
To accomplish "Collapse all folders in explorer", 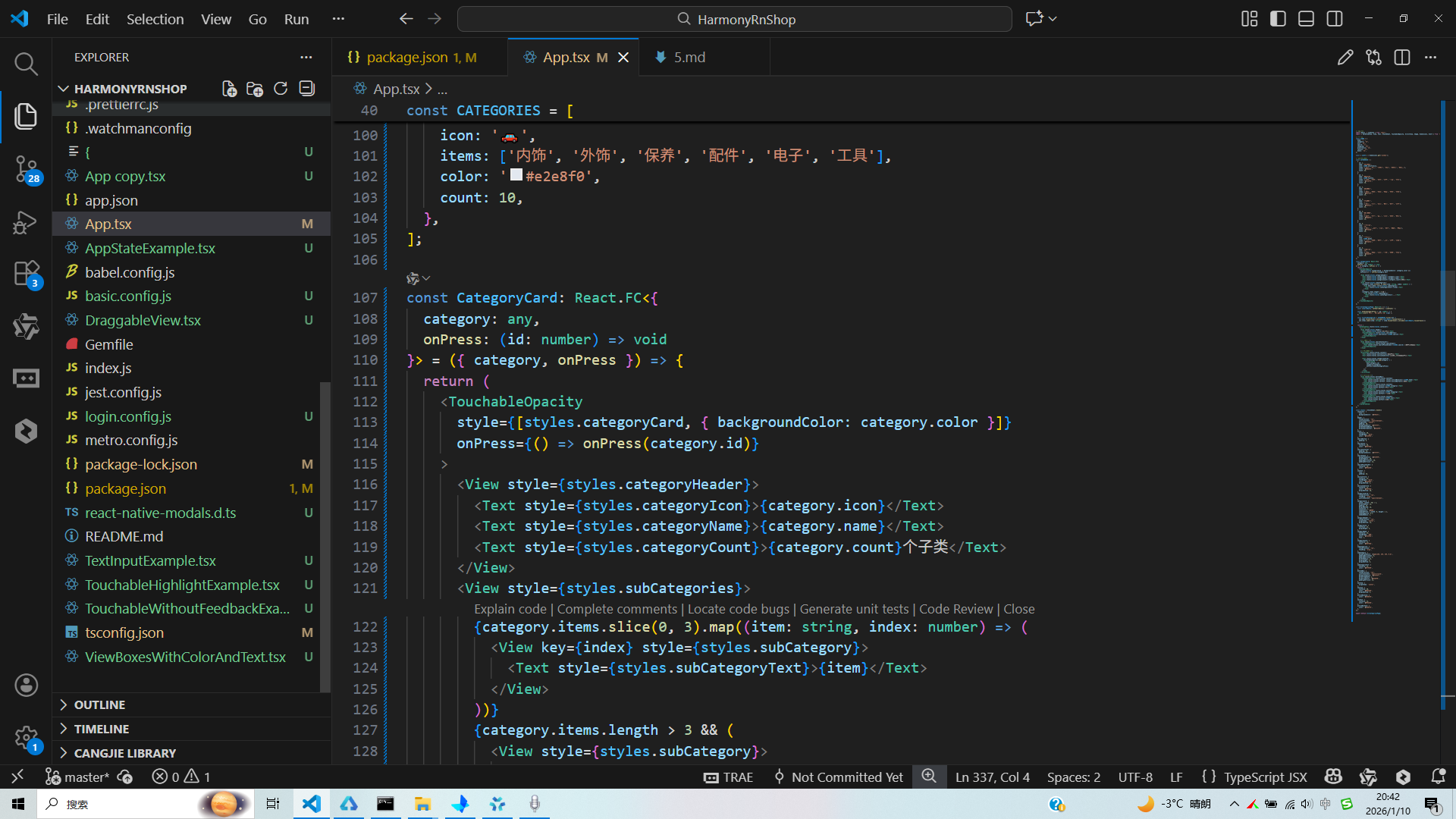I will 306,89.
